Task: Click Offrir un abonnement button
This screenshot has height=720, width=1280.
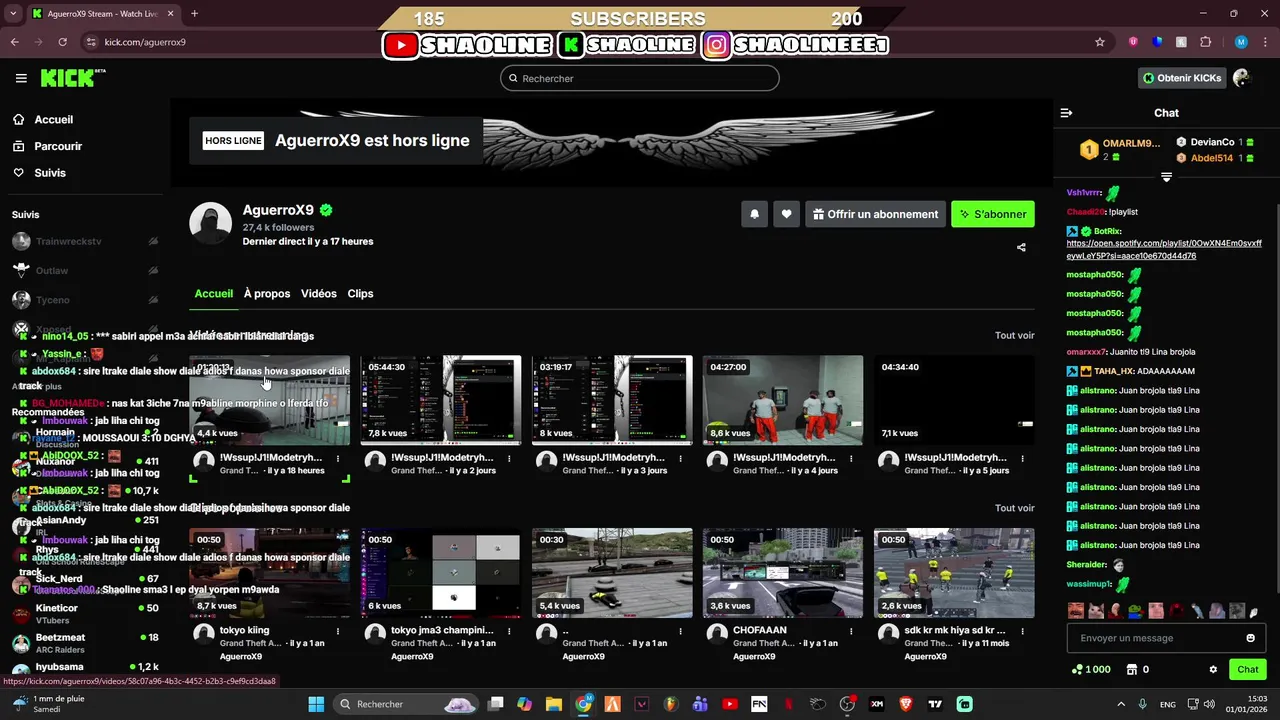Action: tap(875, 214)
